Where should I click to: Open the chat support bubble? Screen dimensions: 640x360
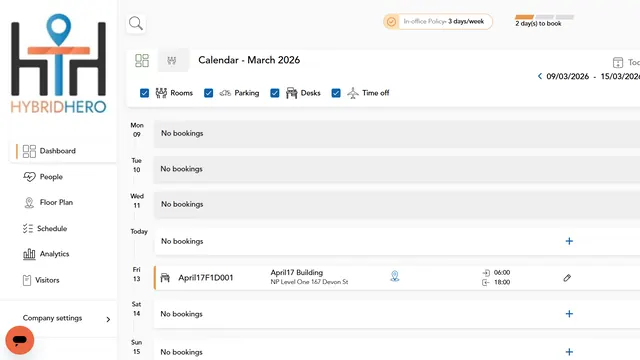[20, 340]
